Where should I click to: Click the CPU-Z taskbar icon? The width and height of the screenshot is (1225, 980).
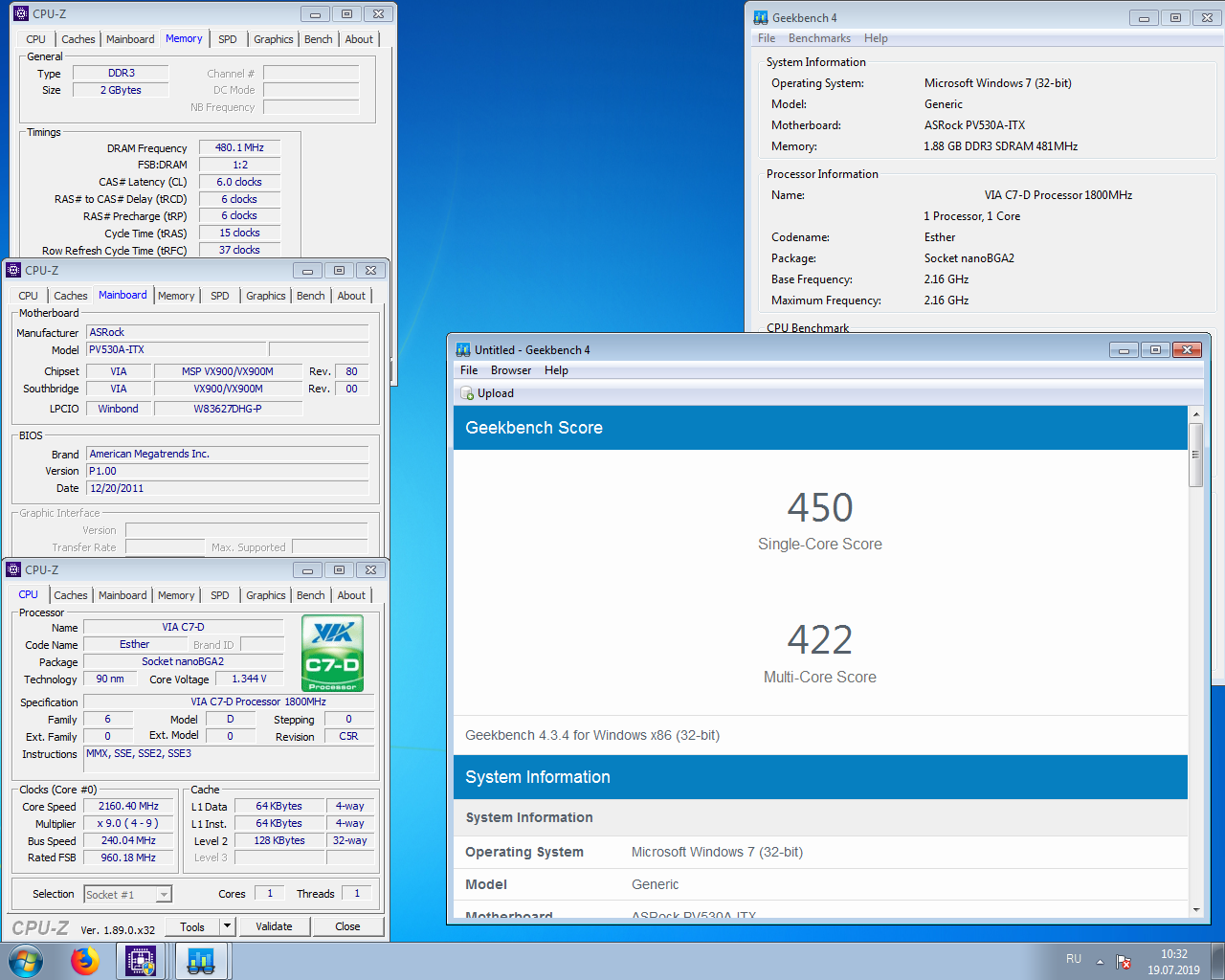point(141,961)
